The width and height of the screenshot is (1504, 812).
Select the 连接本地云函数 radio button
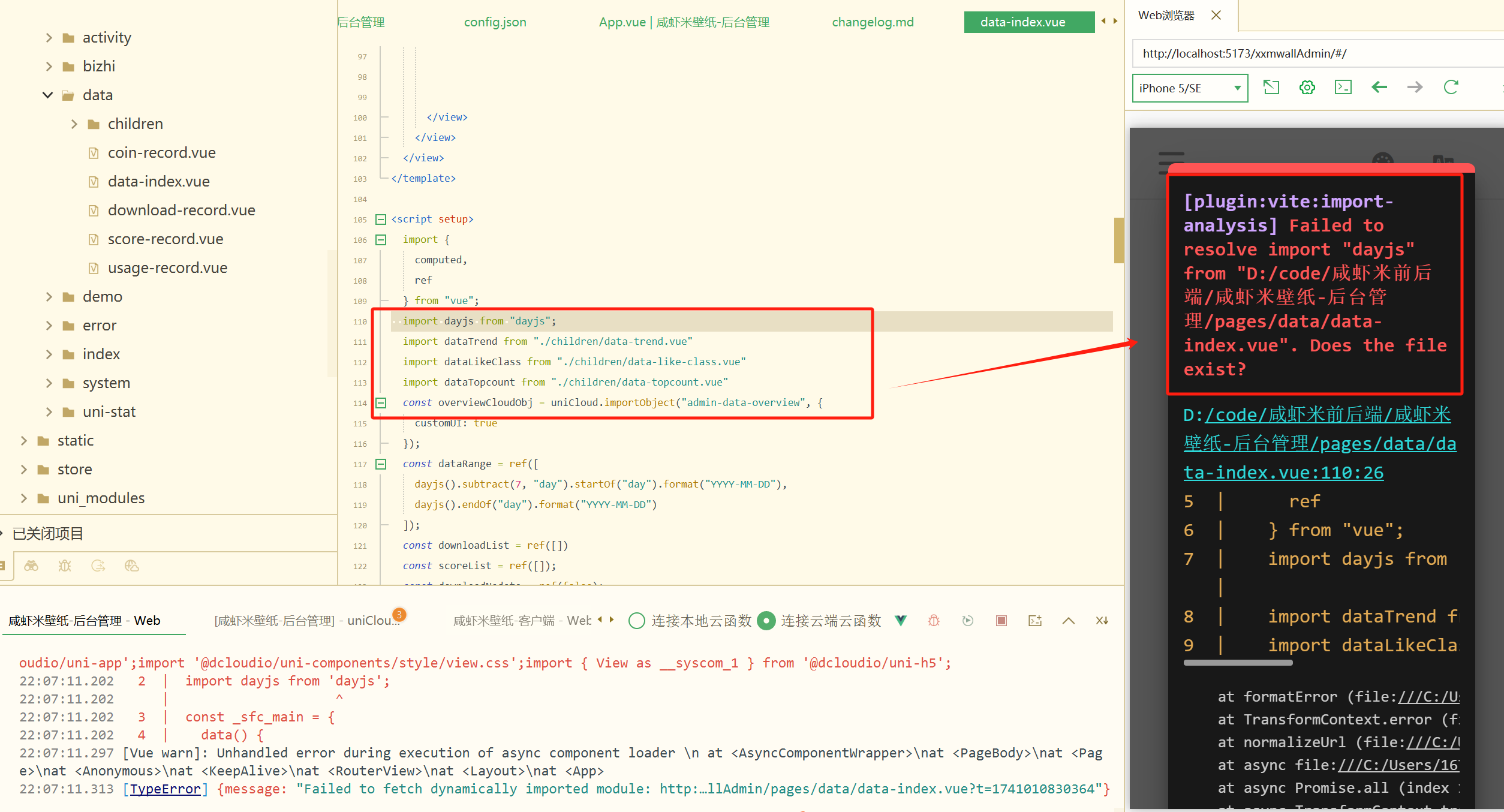point(637,621)
